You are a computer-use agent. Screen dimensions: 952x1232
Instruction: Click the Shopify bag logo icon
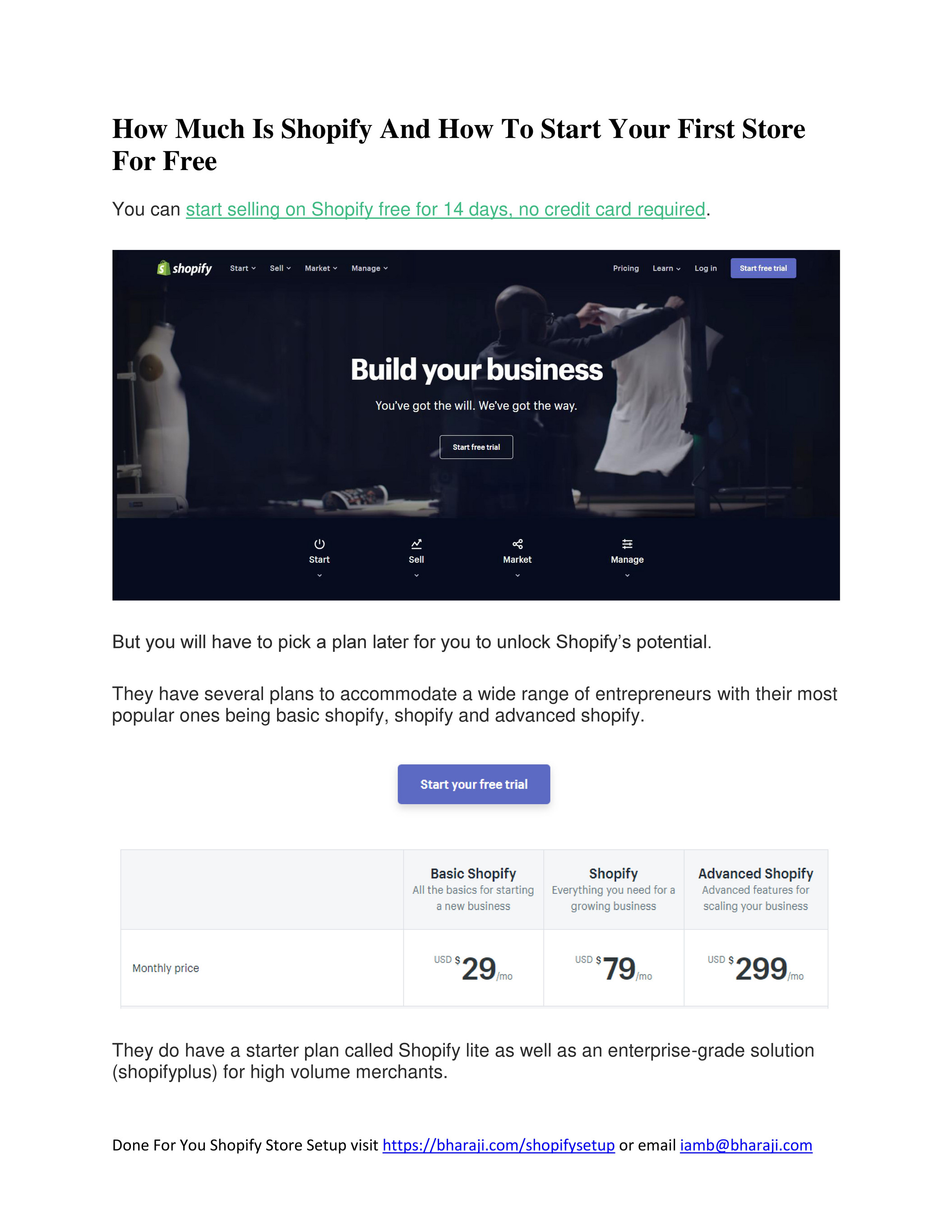click(x=163, y=268)
